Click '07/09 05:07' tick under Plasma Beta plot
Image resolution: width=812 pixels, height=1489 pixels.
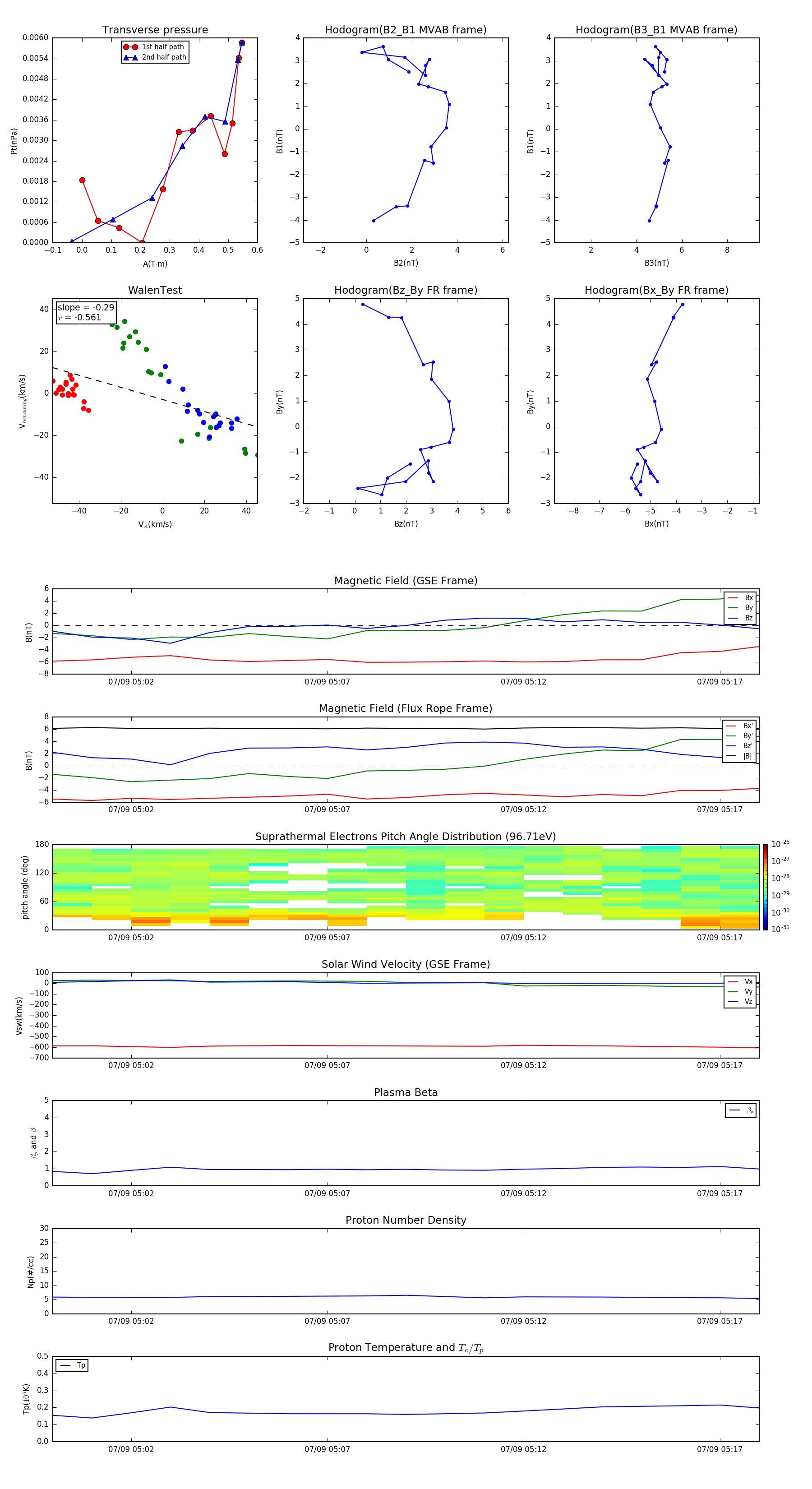click(x=327, y=1193)
